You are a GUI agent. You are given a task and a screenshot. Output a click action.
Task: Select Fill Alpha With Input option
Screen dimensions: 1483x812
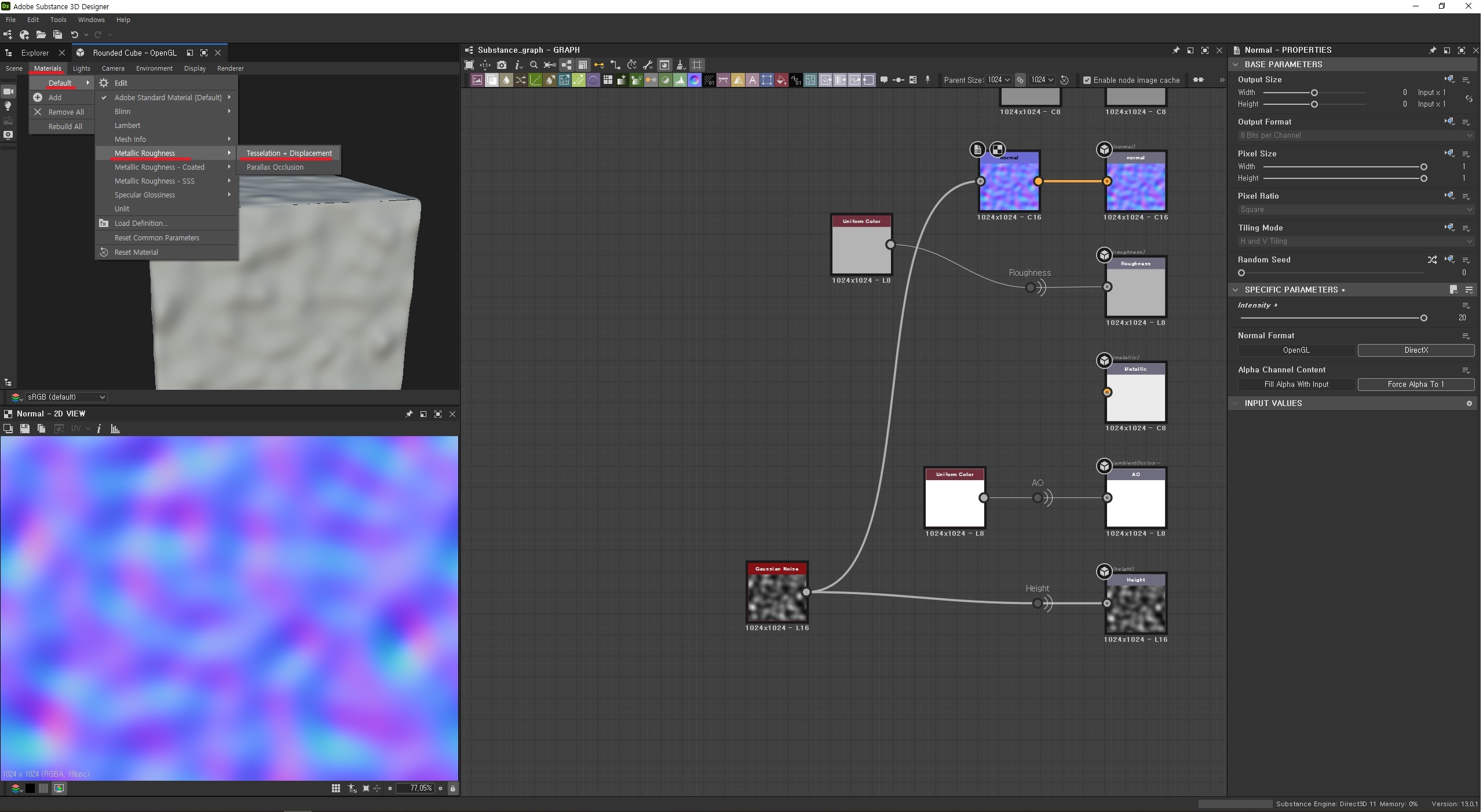pos(1296,385)
